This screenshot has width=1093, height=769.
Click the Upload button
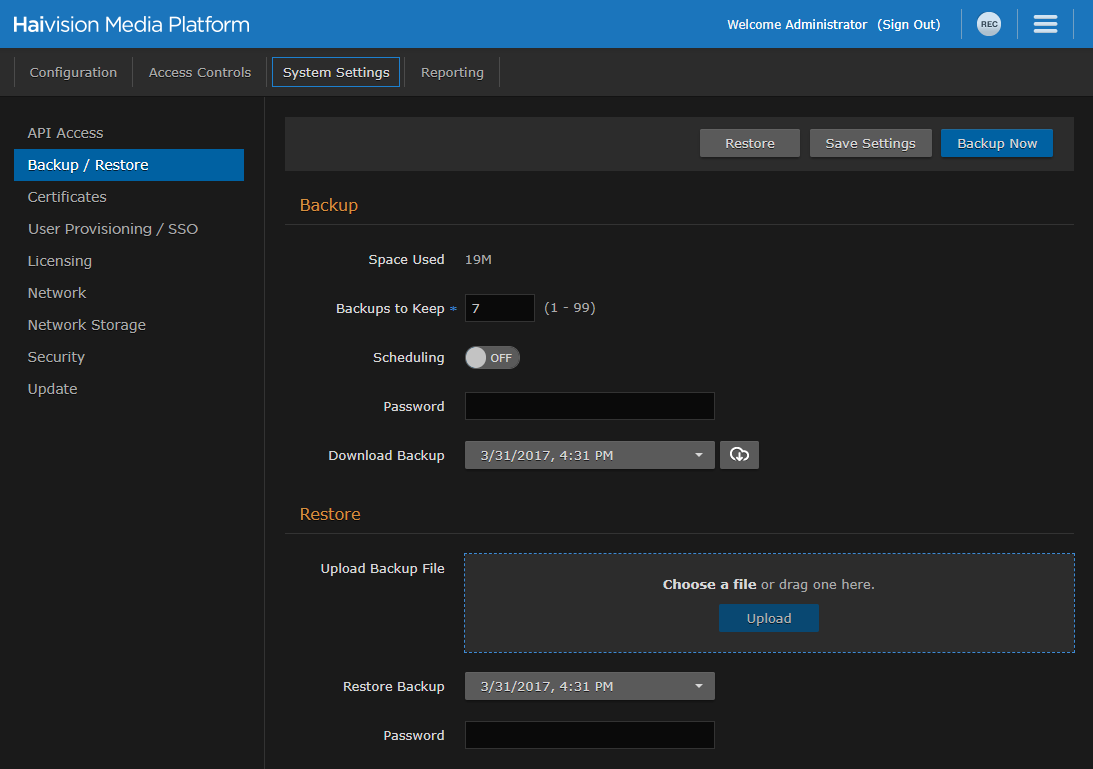pos(768,617)
